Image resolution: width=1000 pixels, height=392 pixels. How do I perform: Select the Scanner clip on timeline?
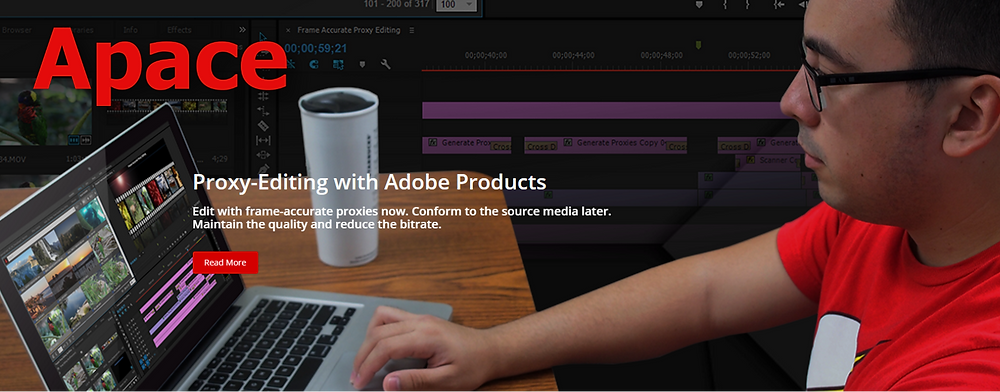[769, 162]
